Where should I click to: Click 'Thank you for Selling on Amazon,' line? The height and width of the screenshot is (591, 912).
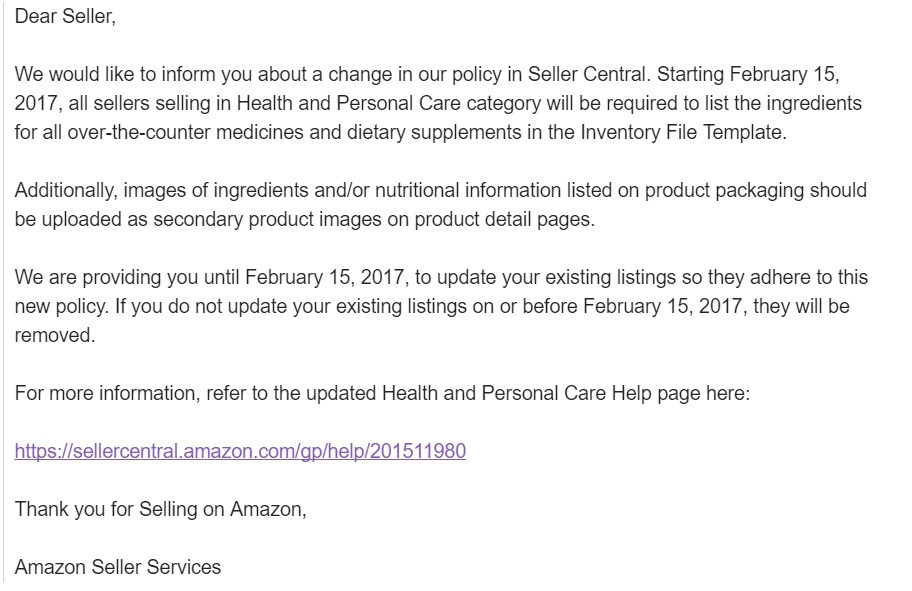pos(161,510)
